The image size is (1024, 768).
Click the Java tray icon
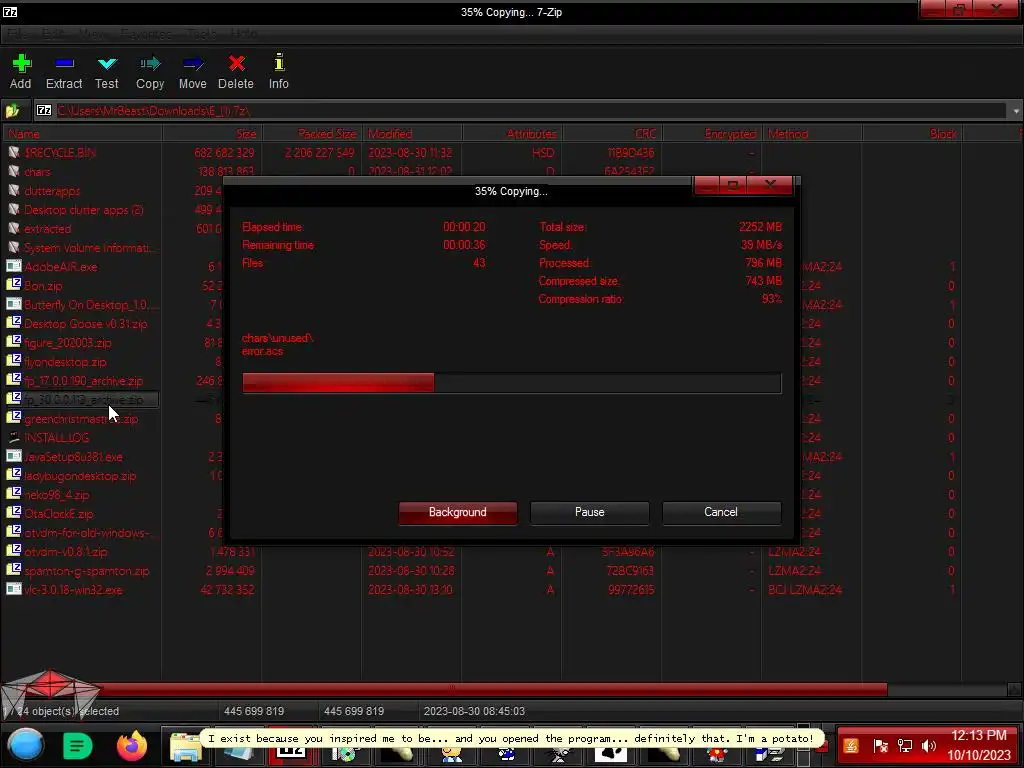[x=852, y=745]
